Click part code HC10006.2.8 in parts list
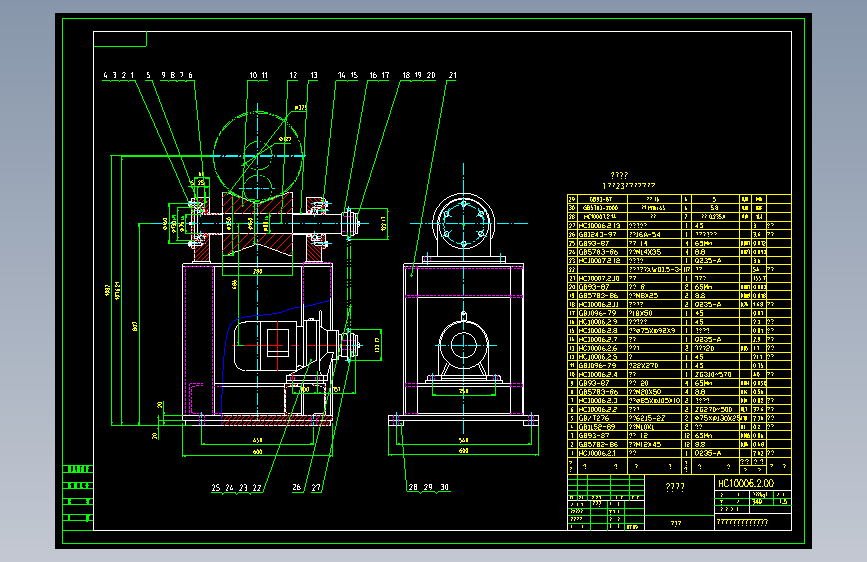This screenshot has width=867, height=562. [598, 331]
